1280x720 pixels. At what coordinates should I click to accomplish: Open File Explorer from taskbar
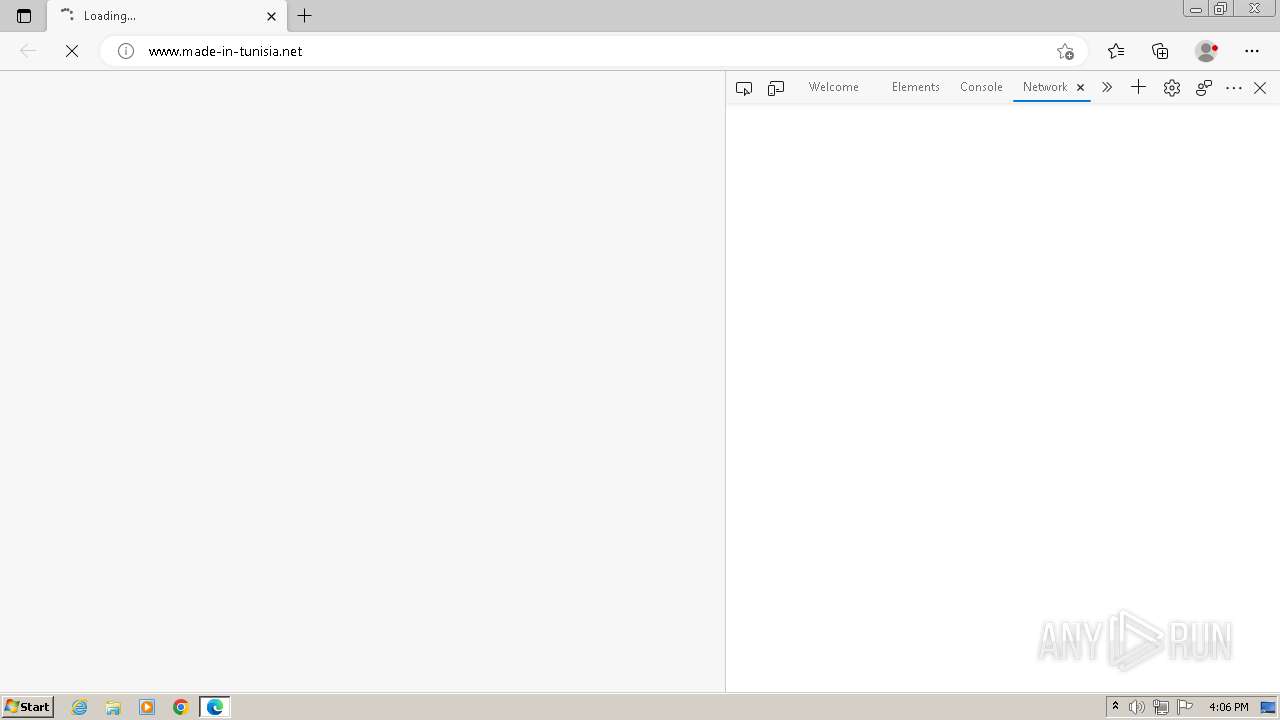tap(113, 707)
